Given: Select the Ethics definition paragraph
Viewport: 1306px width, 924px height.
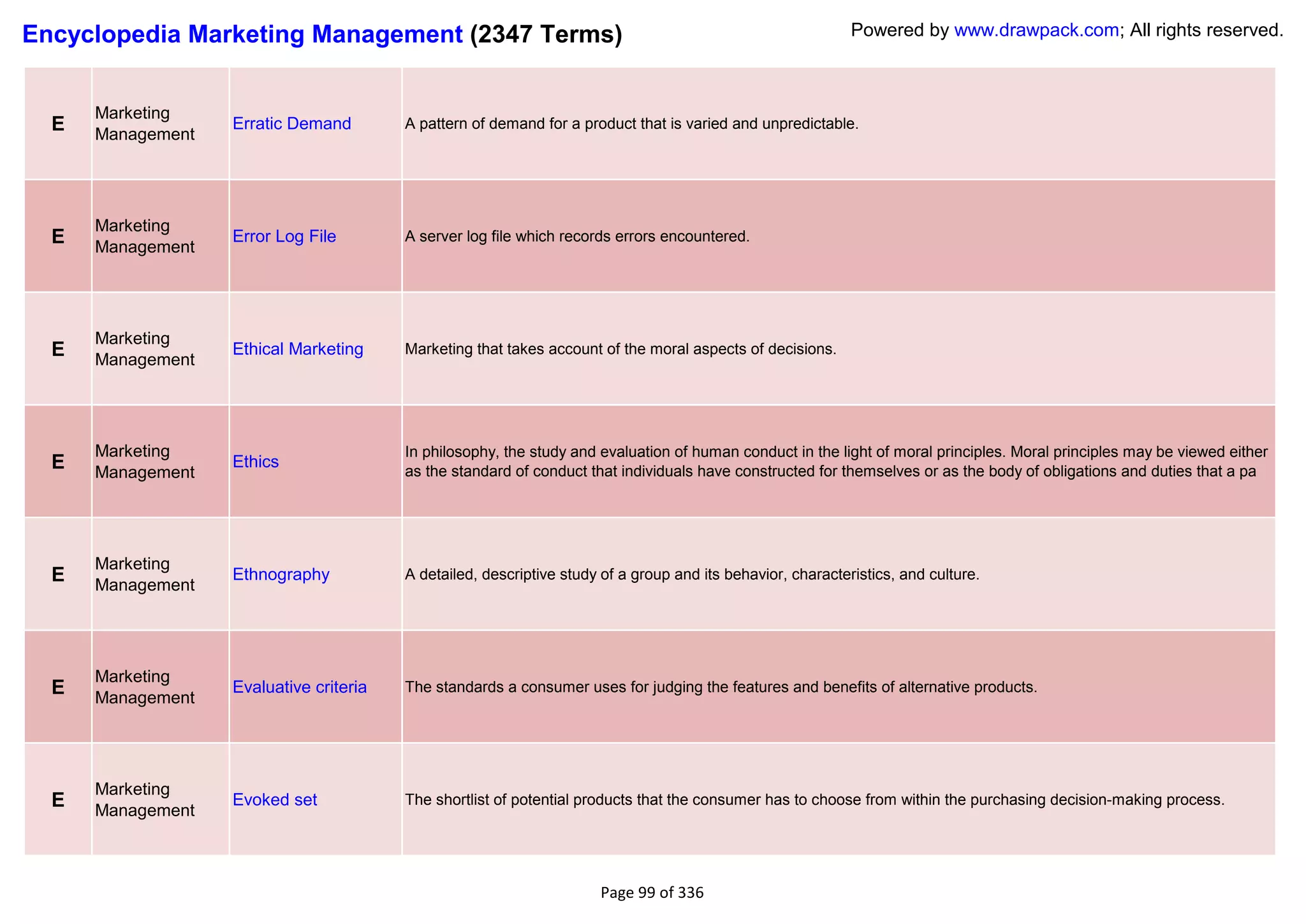Looking at the screenshot, I should tap(836, 462).
